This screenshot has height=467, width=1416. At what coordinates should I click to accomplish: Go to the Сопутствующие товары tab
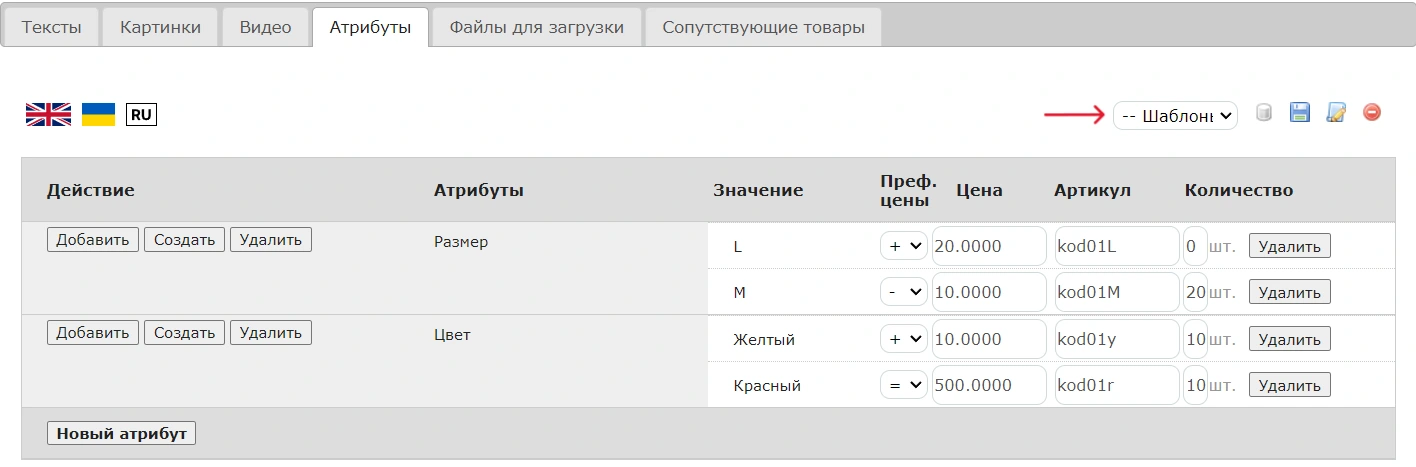[x=763, y=27]
